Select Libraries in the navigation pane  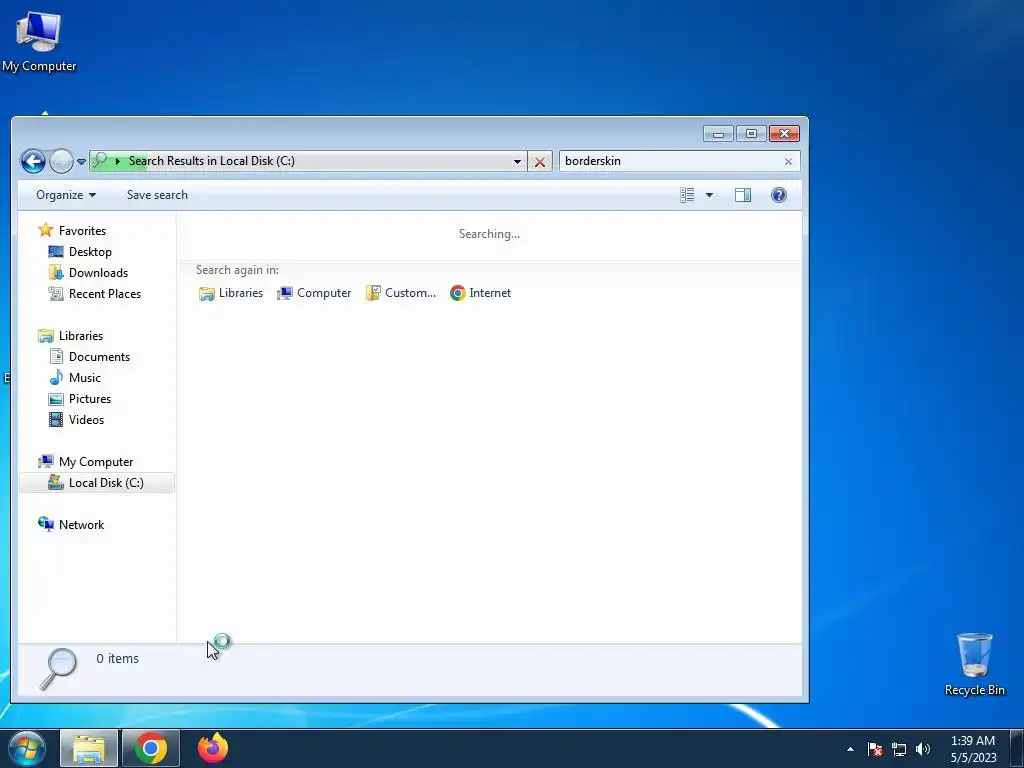coord(81,336)
